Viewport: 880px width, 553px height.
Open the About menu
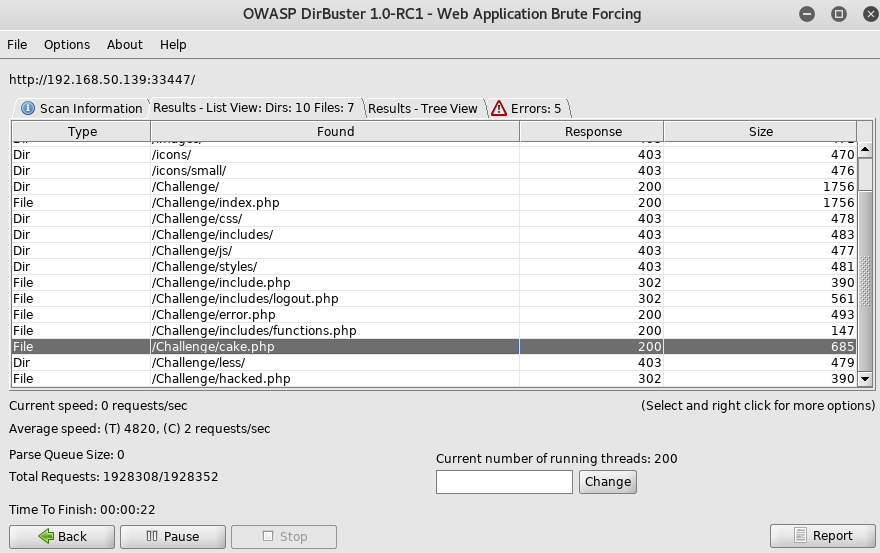125,44
